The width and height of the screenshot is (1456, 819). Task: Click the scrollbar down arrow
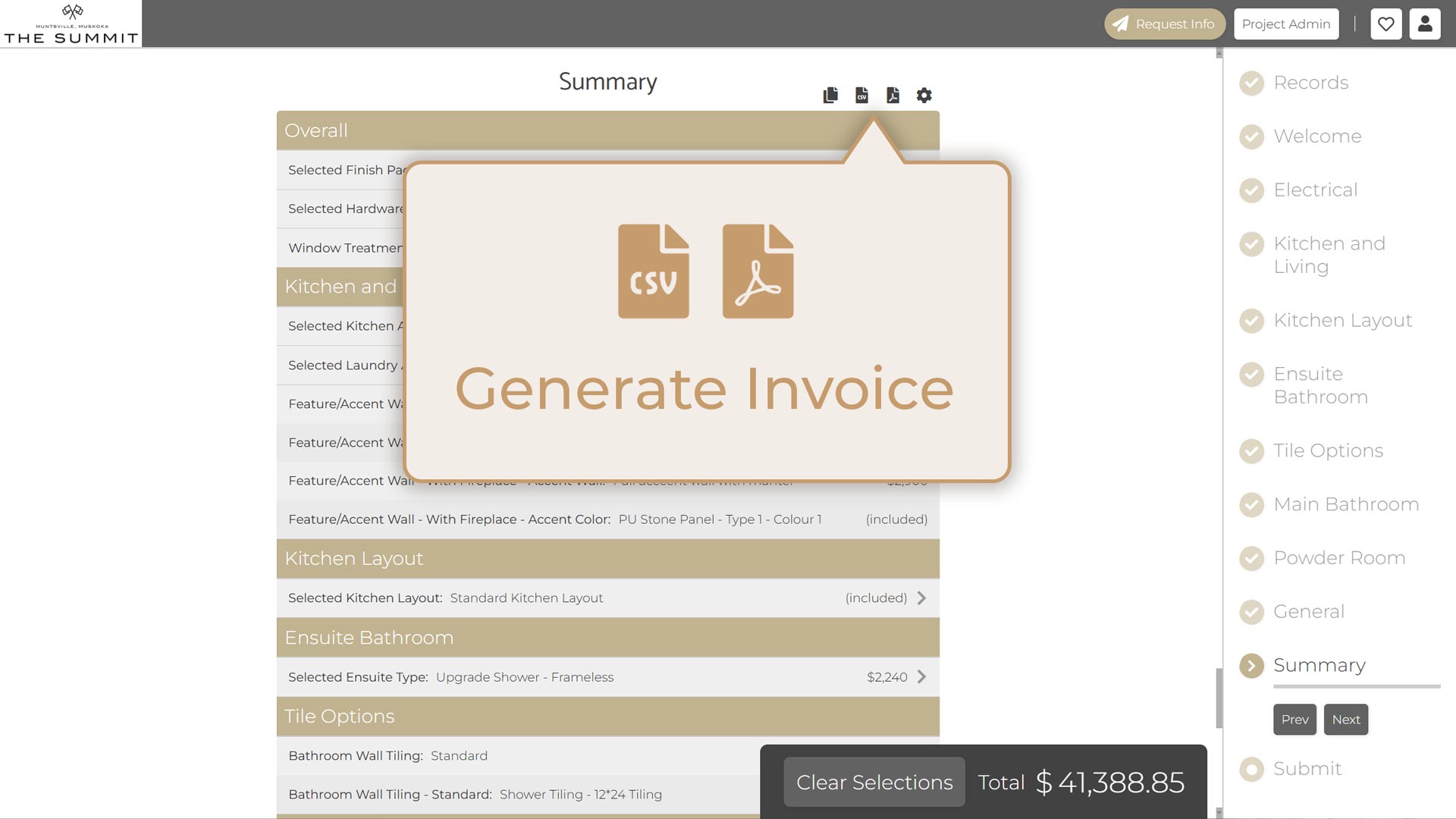pos(1219,813)
